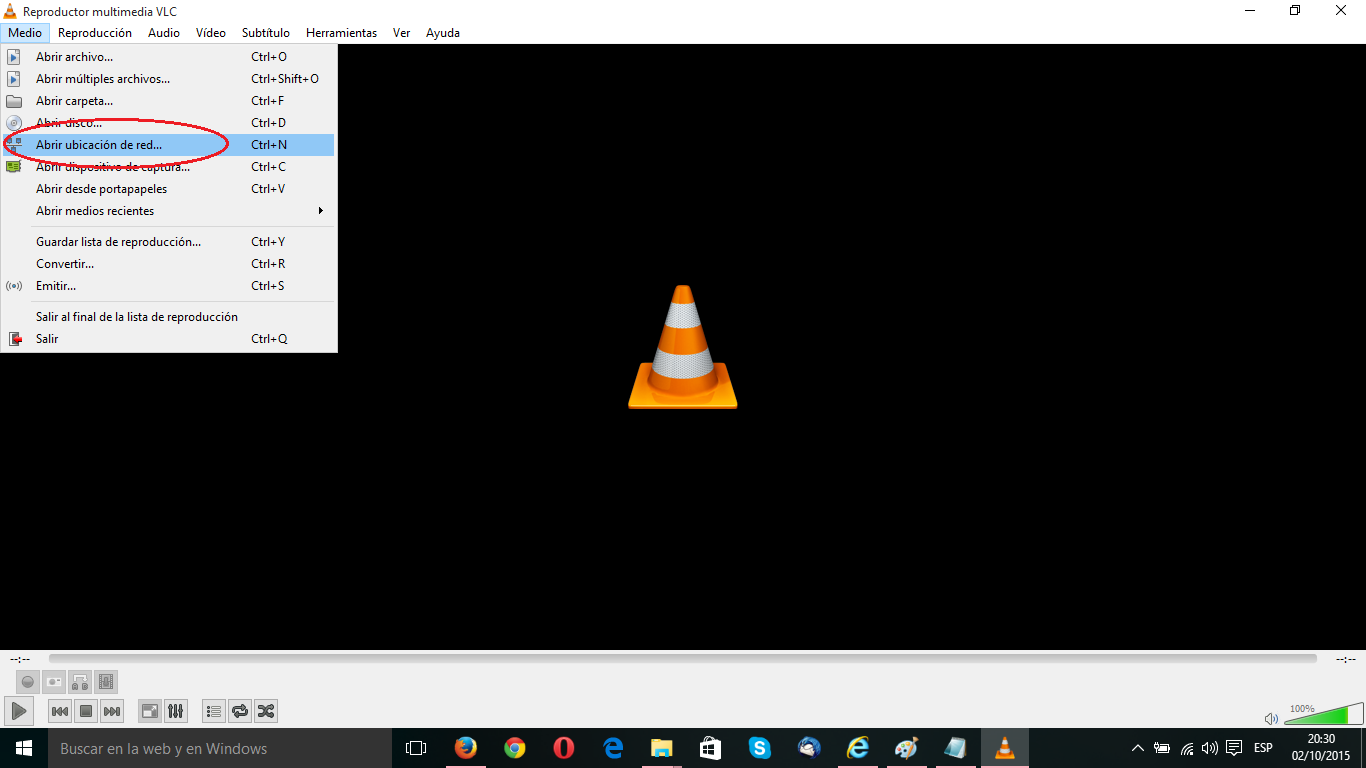Toggle random shuffle playback
Image resolution: width=1366 pixels, height=768 pixels.
click(266, 711)
